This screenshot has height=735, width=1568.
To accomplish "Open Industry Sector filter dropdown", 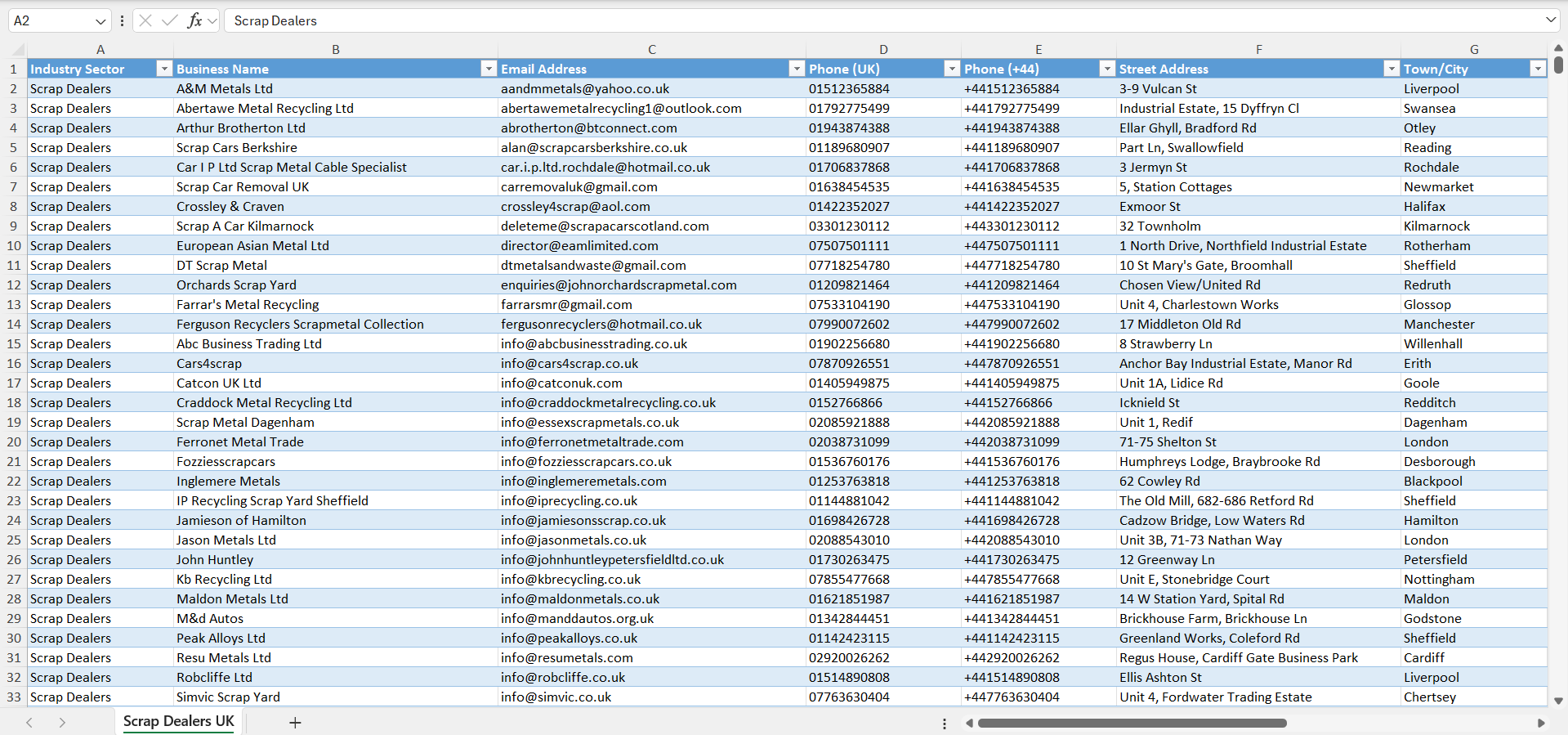I will 164,69.
